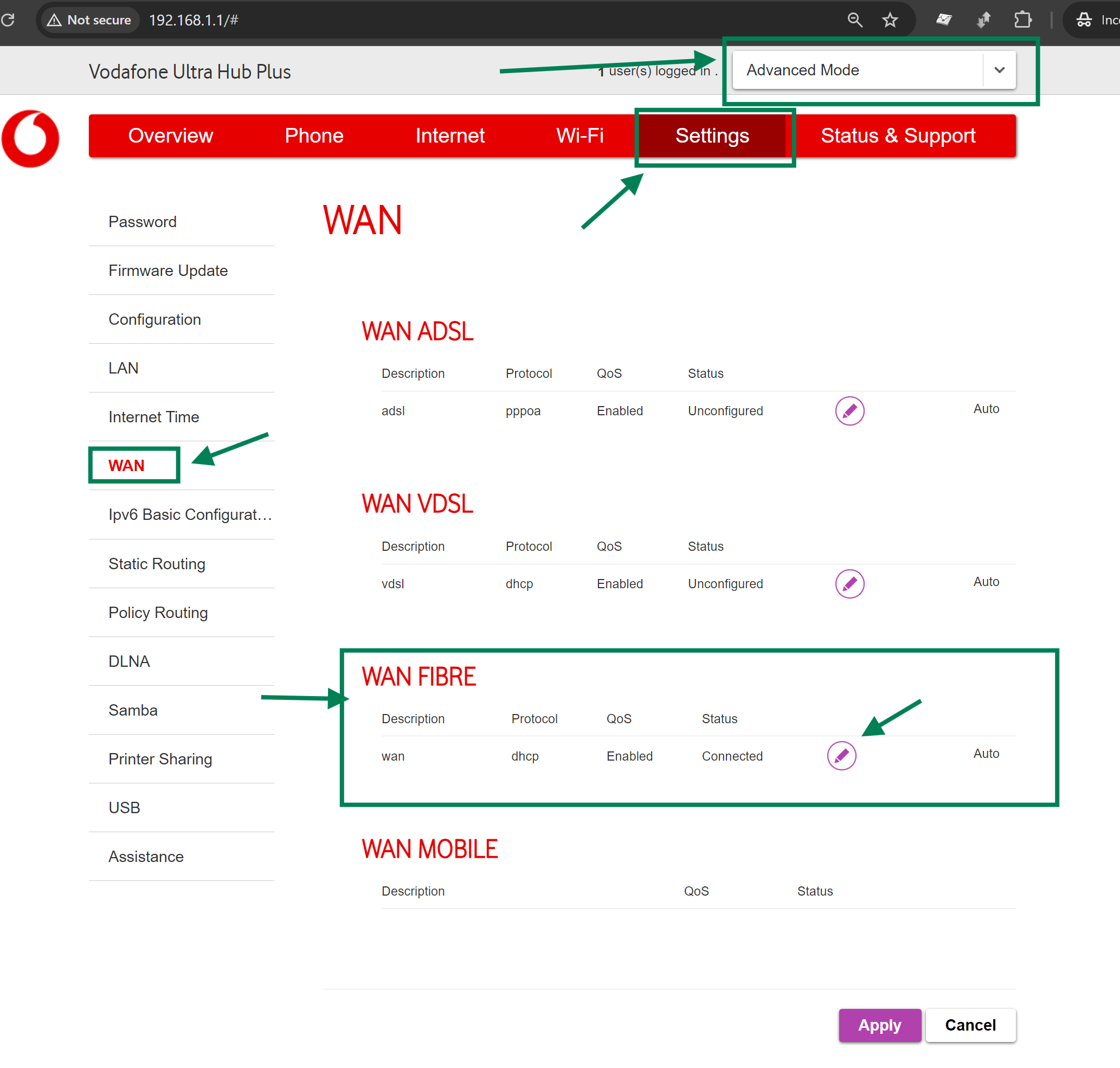The width and height of the screenshot is (1120, 1068).
Task: Click the WAN VDSL heading
Action: [417, 504]
